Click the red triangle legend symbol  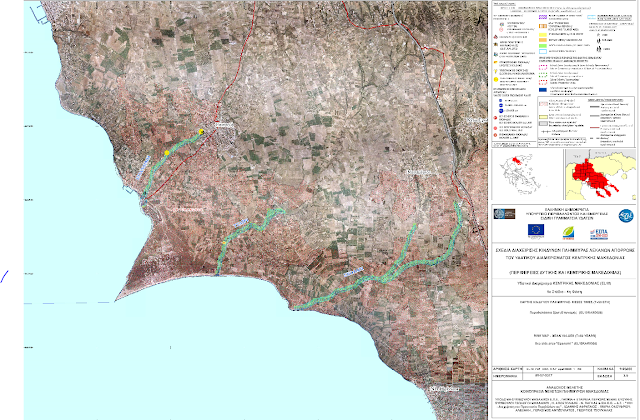(496, 37)
